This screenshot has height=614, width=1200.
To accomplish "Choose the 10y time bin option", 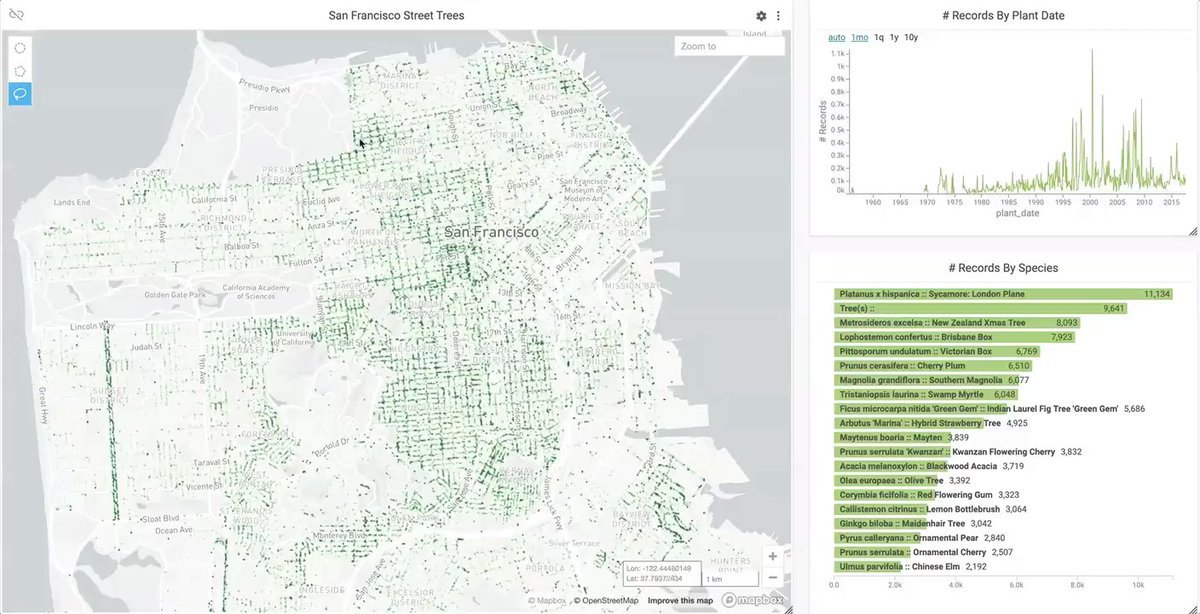I will click(x=911, y=38).
